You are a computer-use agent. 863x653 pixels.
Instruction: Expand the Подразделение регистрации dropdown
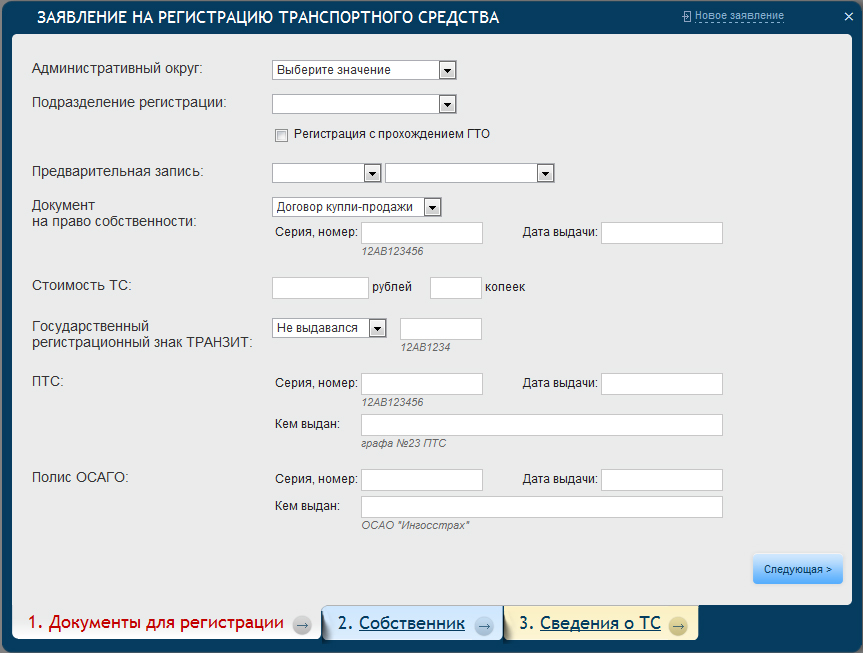pos(447,104)
